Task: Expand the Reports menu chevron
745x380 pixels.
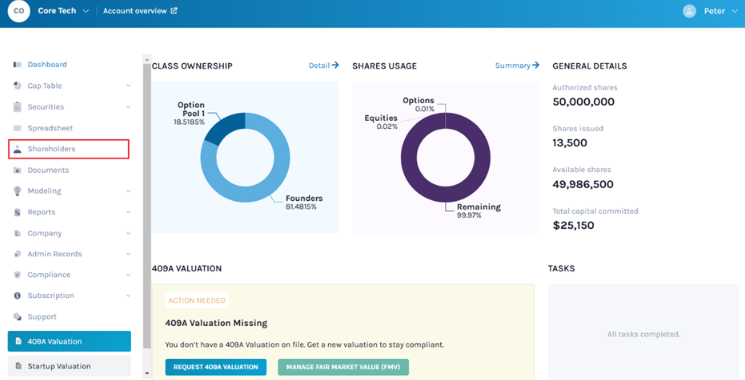Action: click(x=128, y=212)
